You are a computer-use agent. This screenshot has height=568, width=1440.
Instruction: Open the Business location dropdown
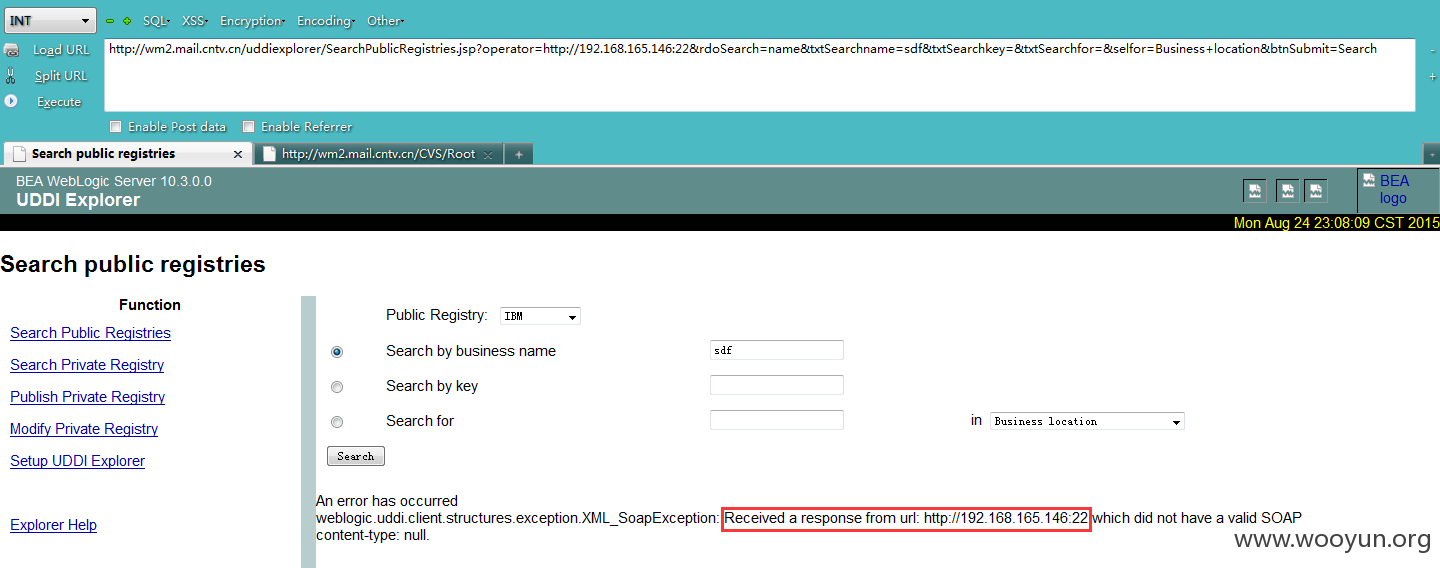1087,421
